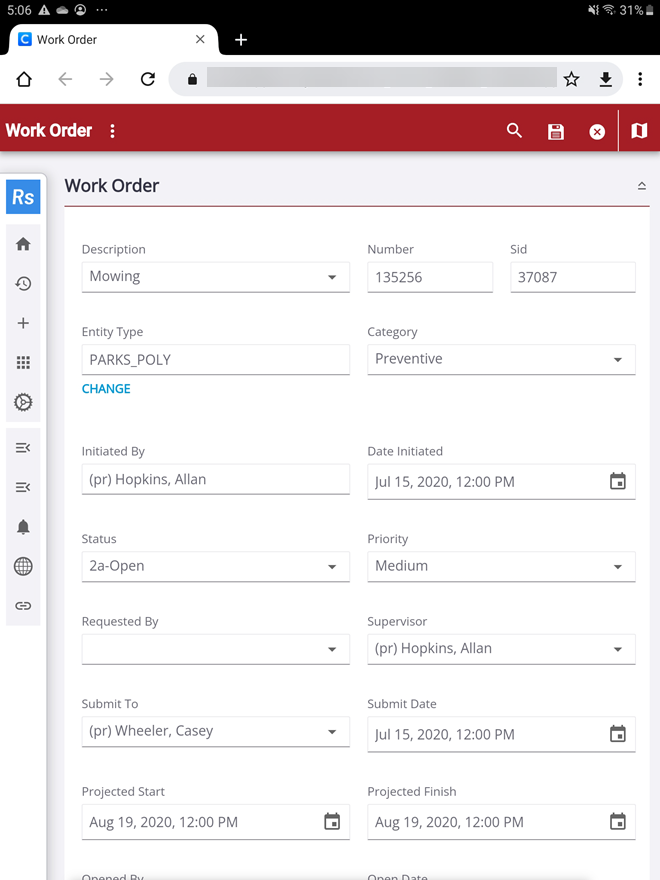Open the apps grid icon in the sidebar
Image resolution: width=660 pixels, height=880 pixels.
[x=23, y=363]
